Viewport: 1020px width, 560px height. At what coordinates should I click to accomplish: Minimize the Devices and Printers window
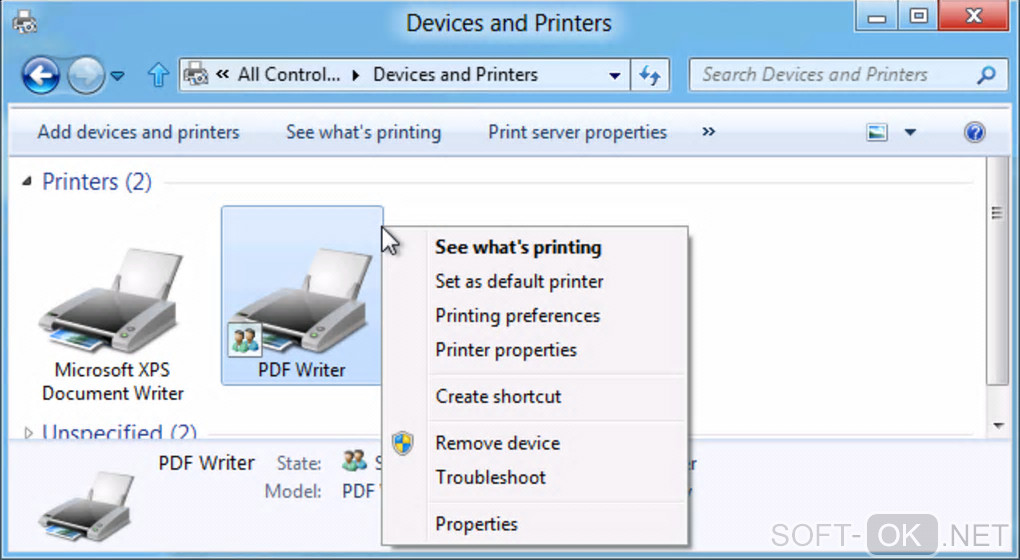point(876,16)
